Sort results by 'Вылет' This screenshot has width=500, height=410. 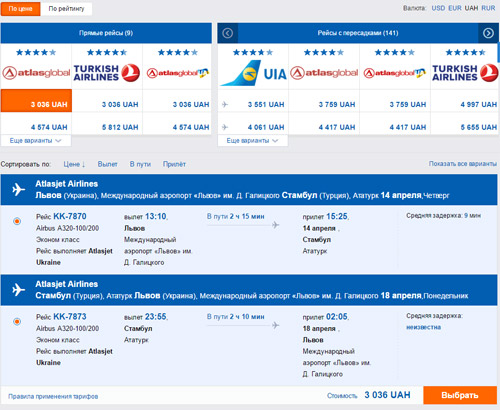(x=107, y=164)
